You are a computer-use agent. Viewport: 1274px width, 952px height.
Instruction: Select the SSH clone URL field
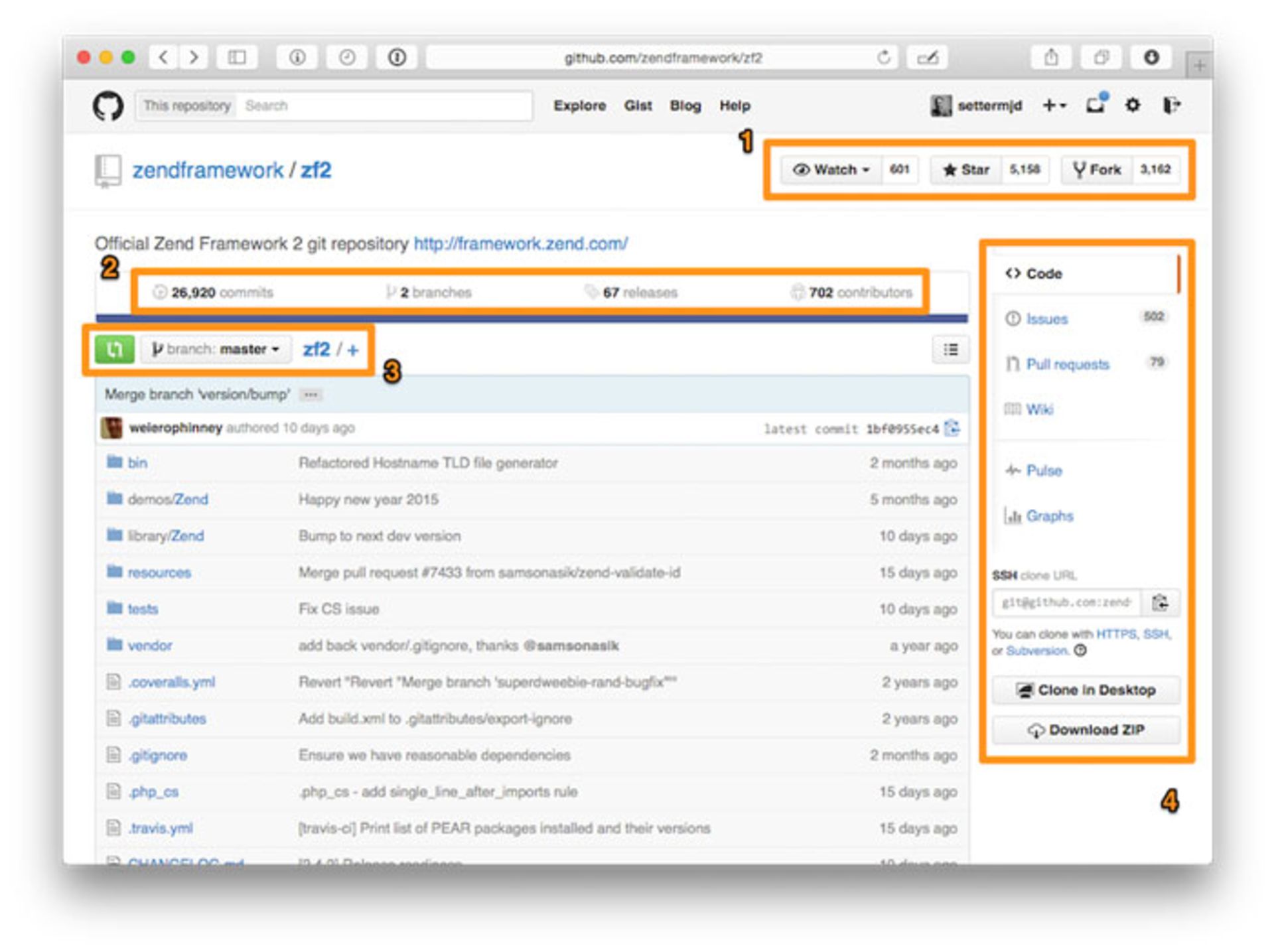(x=1066, y=602)
